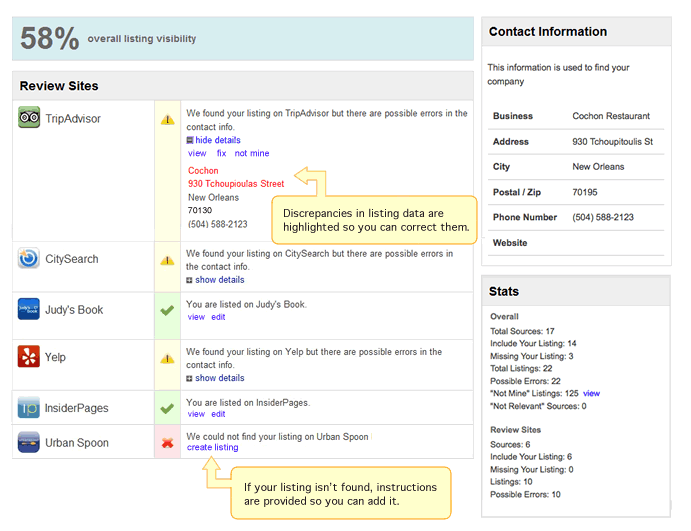Click the 58% overall listing visibility figure
The width and height of the screenshot is (691, 531).
[x=50, y=38]
